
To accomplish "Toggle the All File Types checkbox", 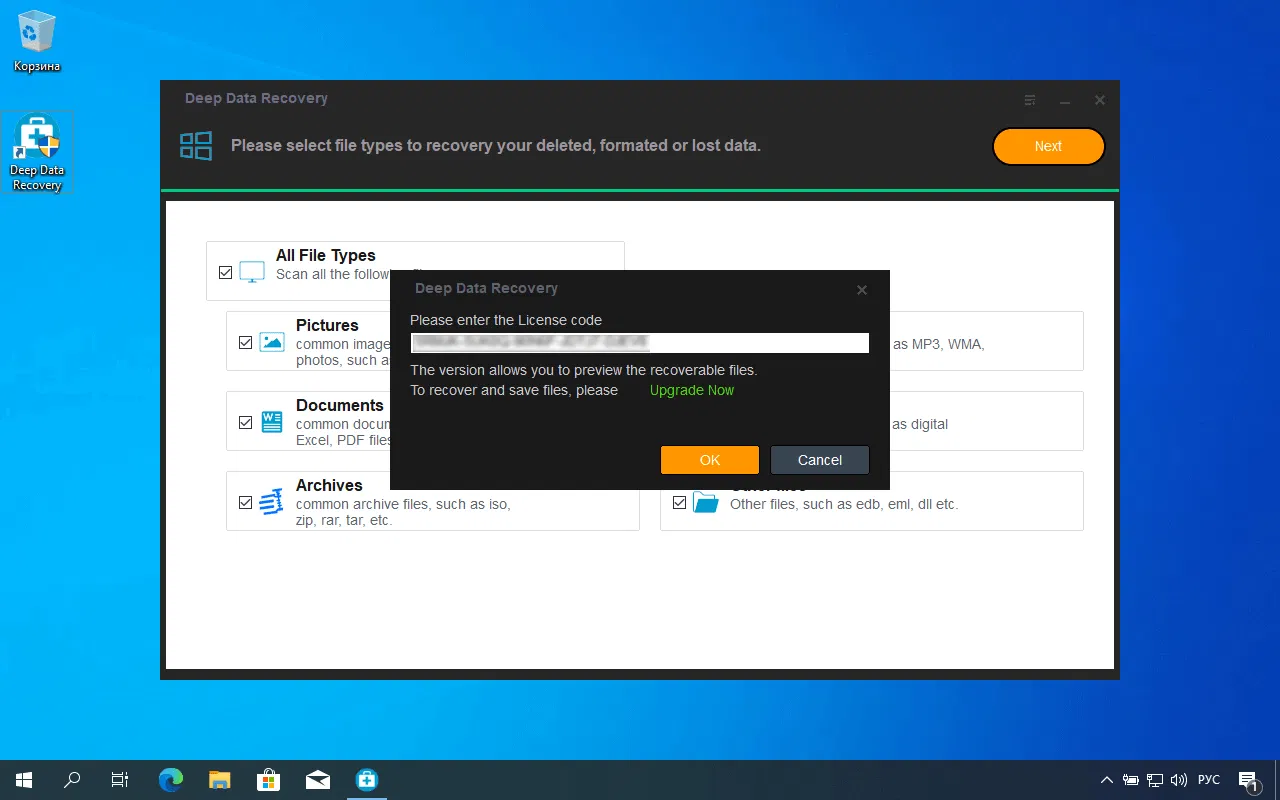I will tap(225, 272).
